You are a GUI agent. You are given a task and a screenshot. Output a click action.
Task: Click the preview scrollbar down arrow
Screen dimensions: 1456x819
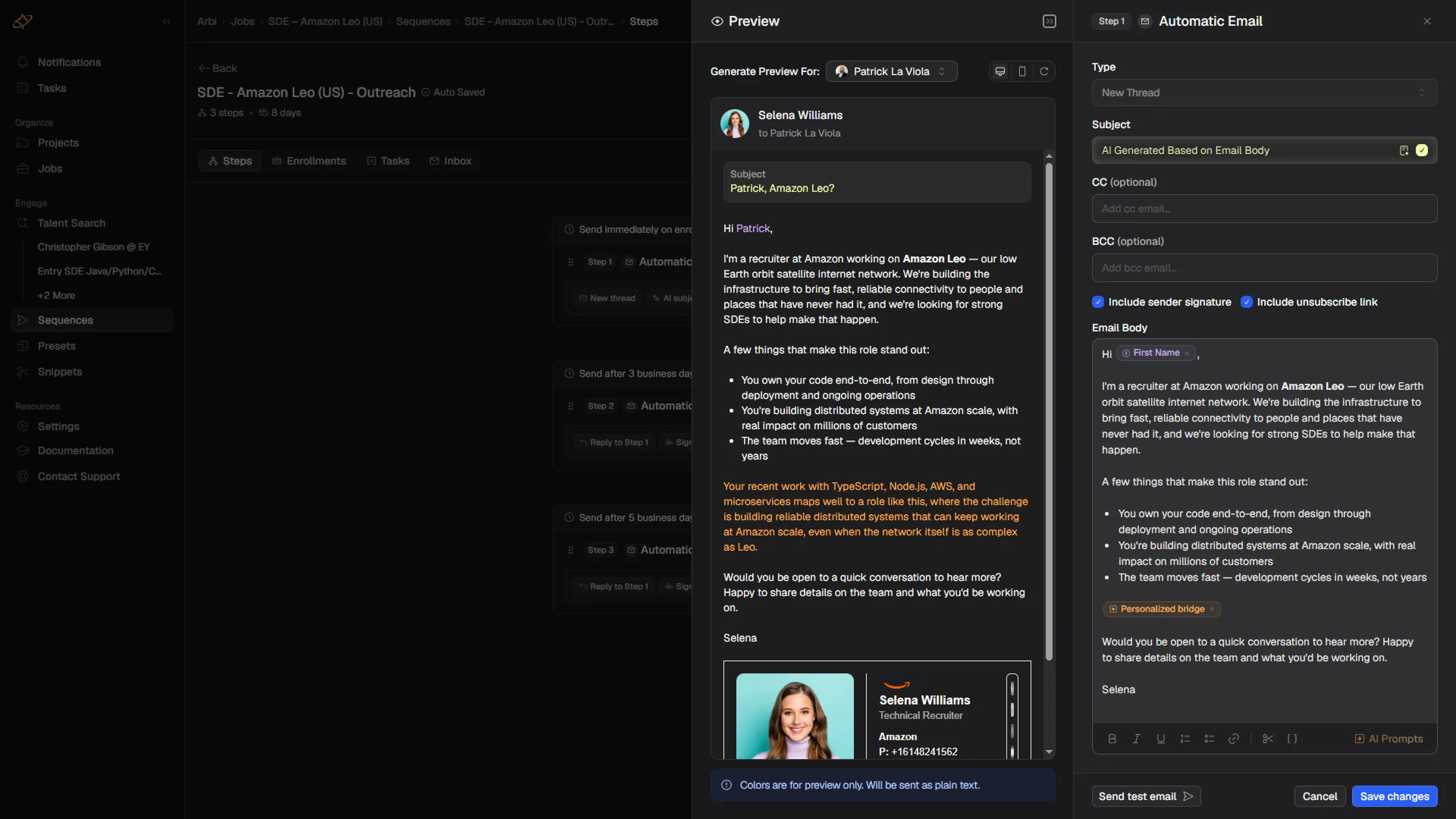pos(1049,752)
